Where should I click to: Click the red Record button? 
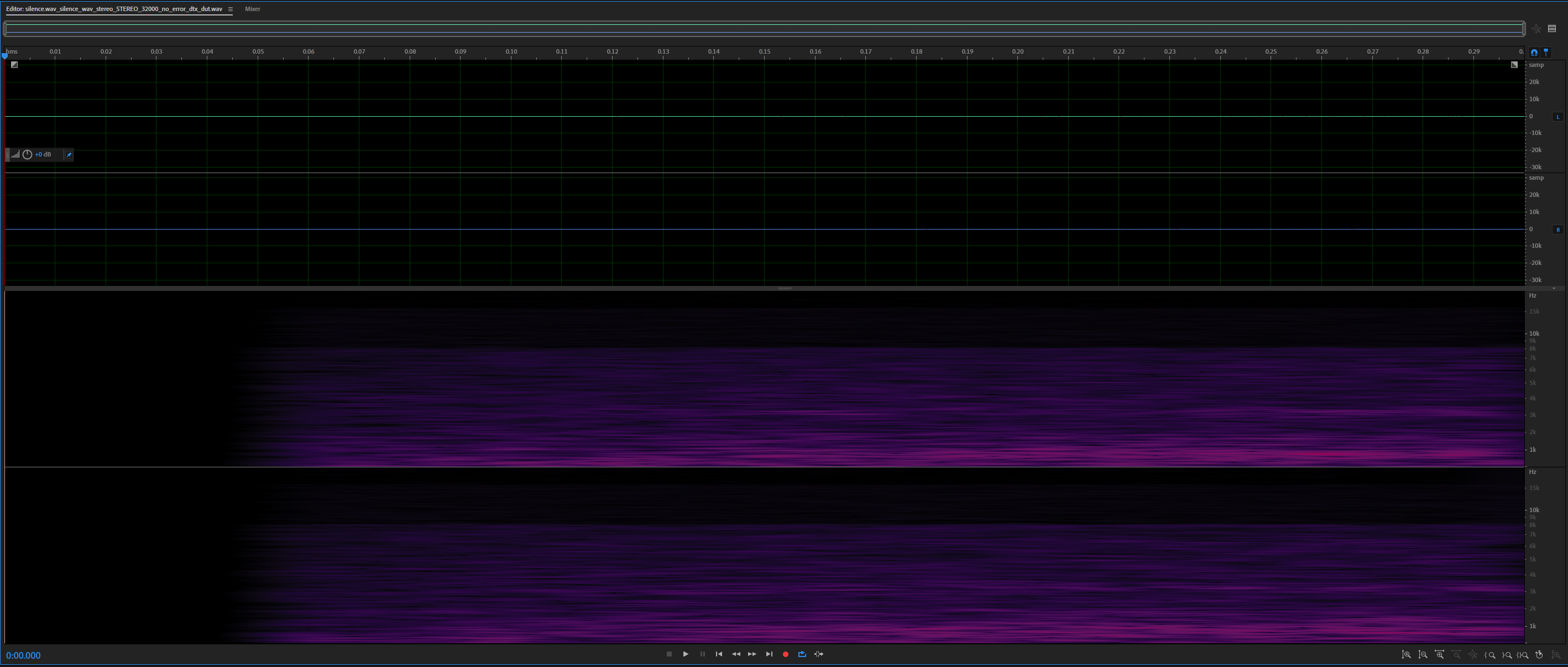[785, 654]
